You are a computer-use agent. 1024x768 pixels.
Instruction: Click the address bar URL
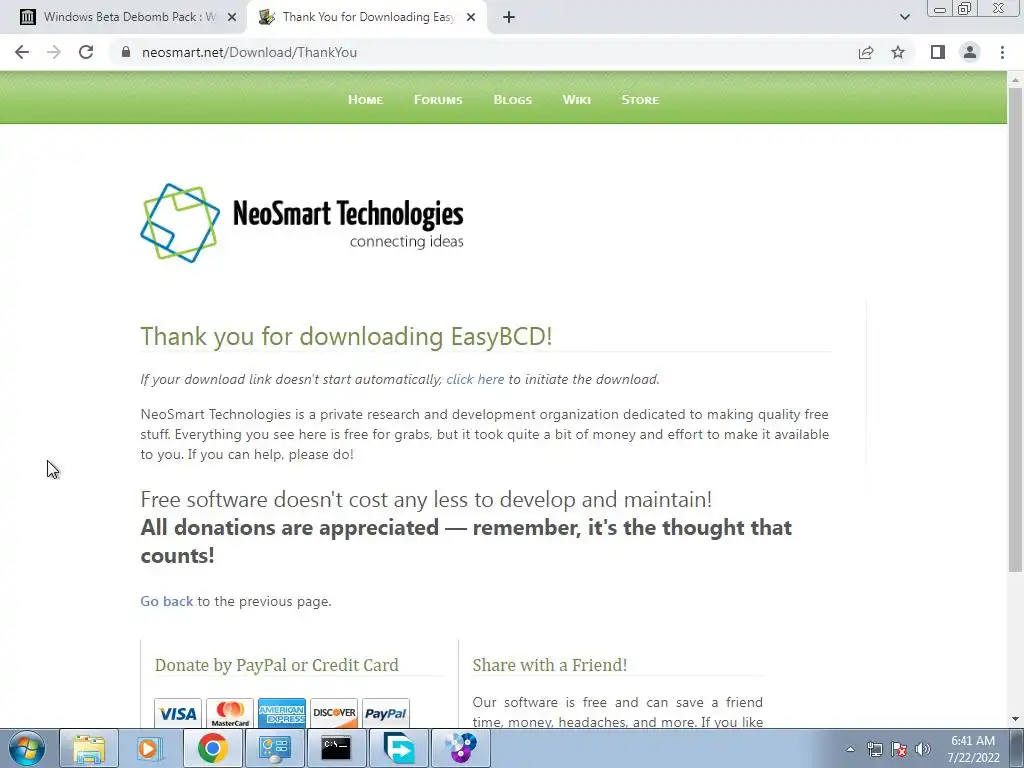pyautogui.click(x=249, y=52)
